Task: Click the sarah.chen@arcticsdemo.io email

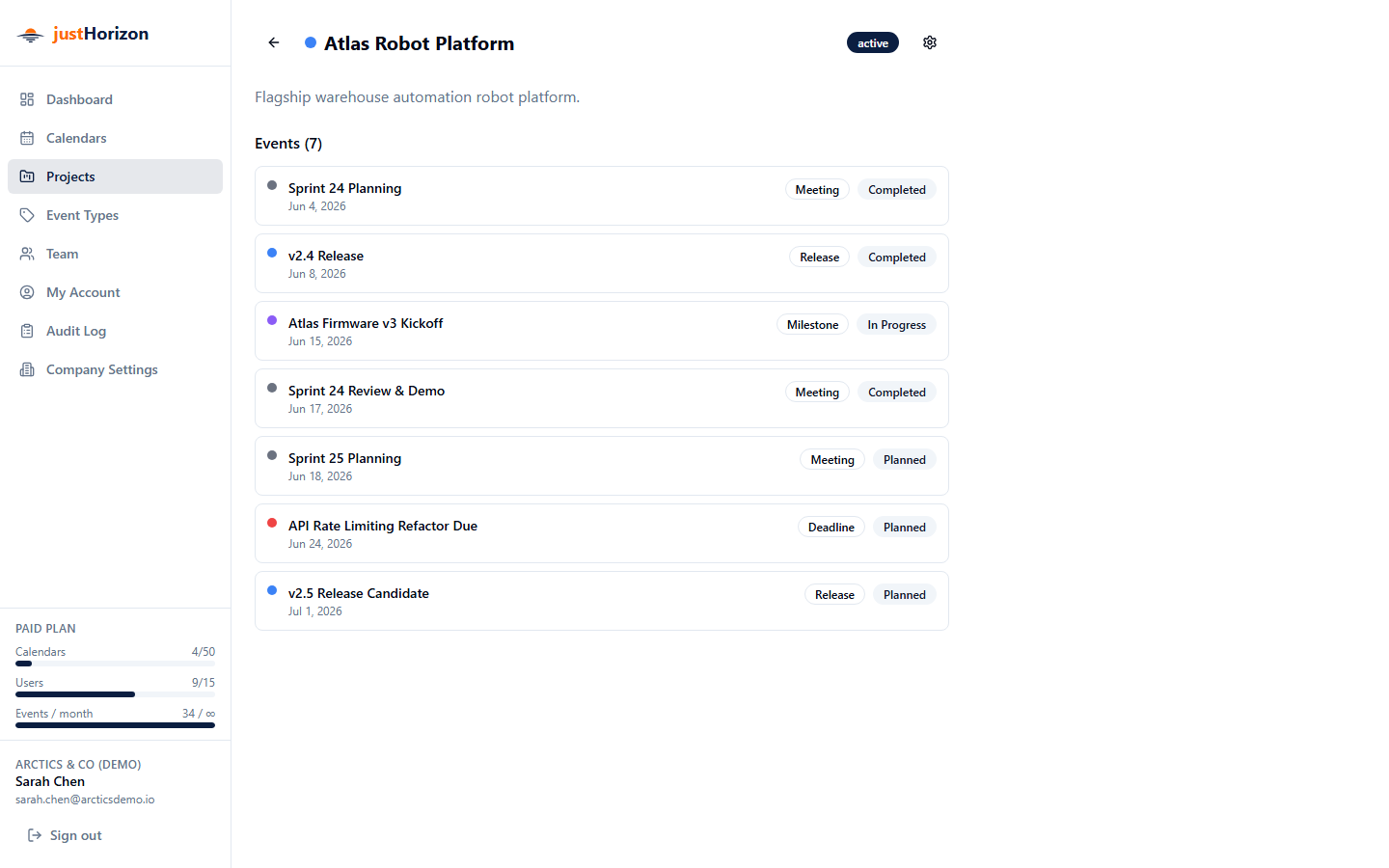Action: pos(85,800)
